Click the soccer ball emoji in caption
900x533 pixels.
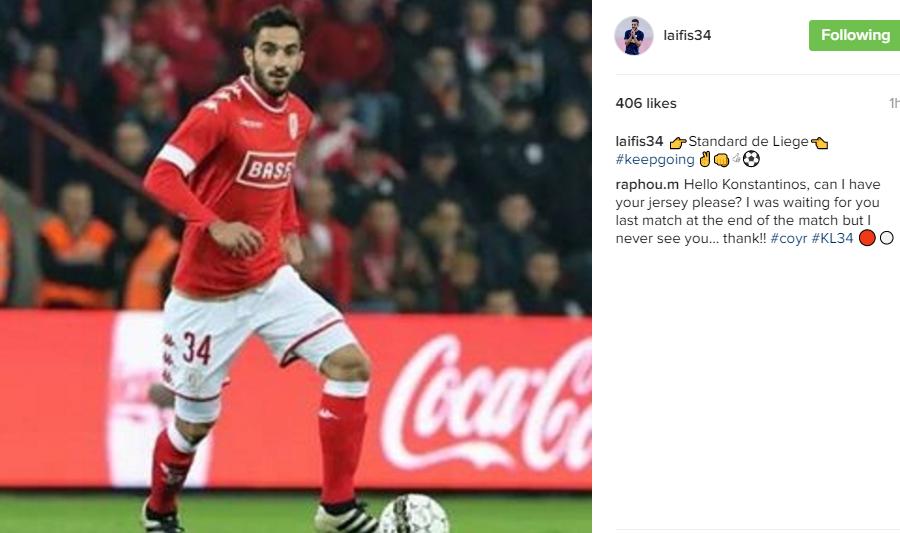(x=751, y=159)
